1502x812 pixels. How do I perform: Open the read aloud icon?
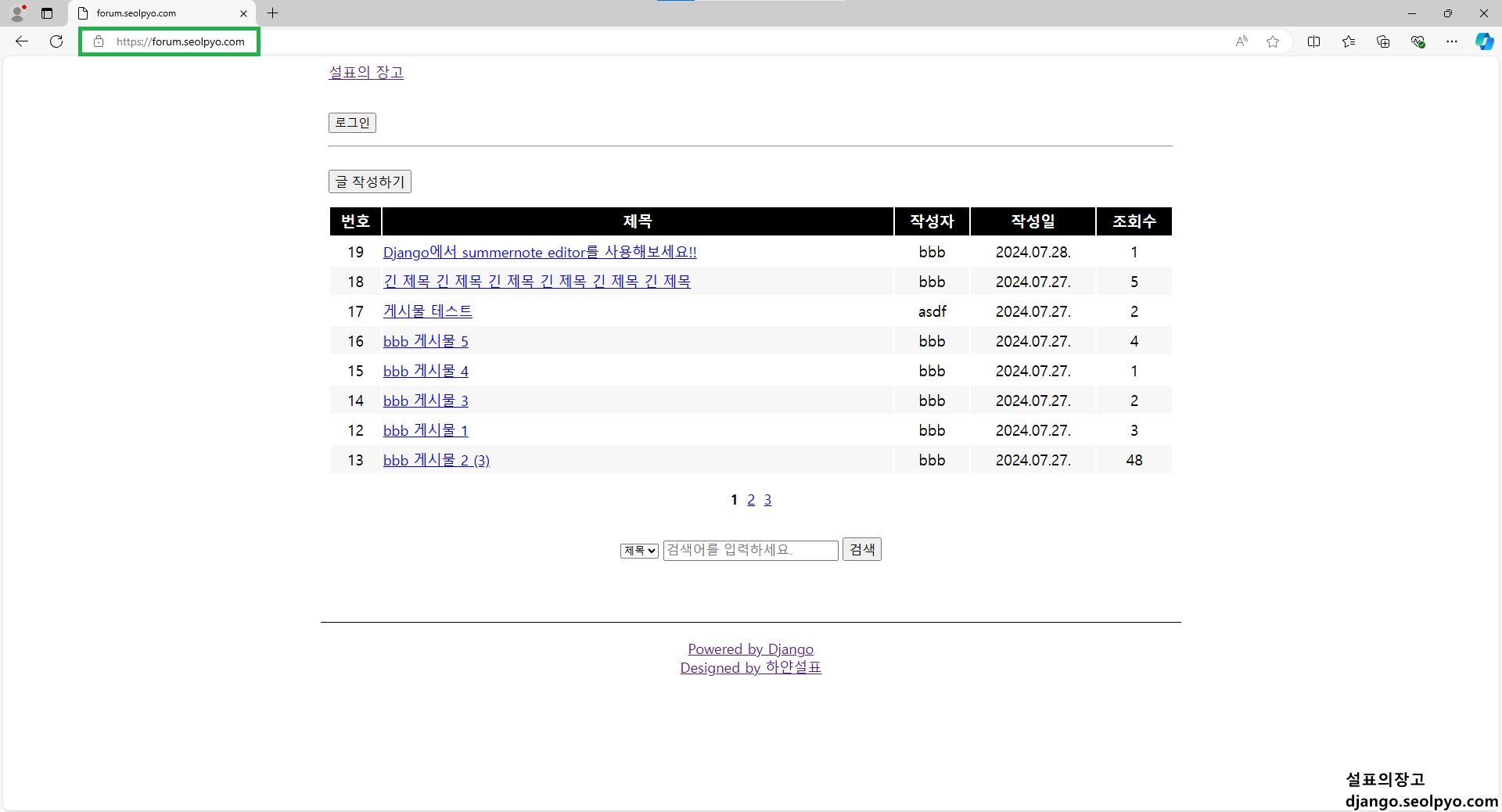(1241, 41)
